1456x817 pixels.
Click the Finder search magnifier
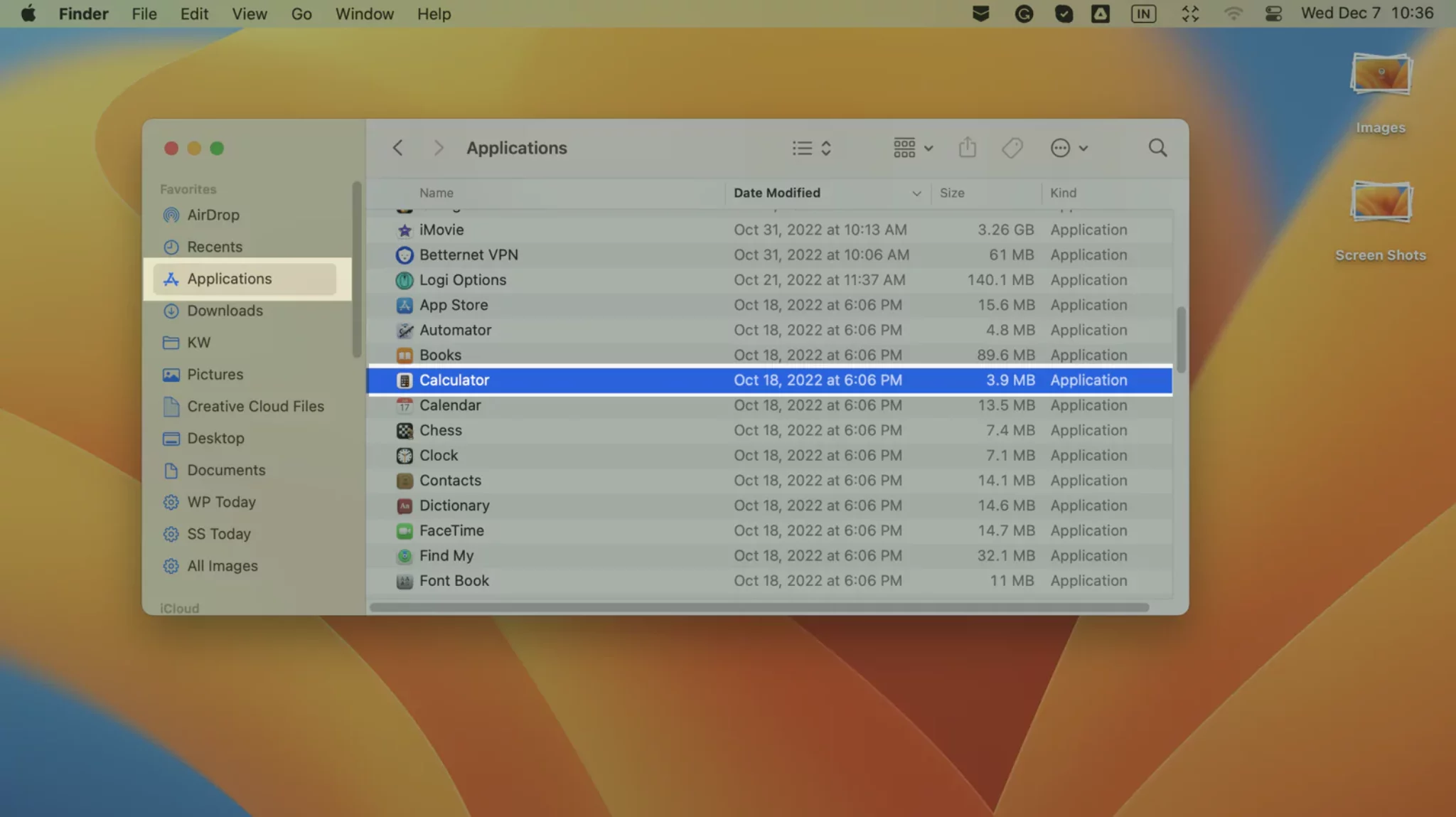click(1157, 148)
